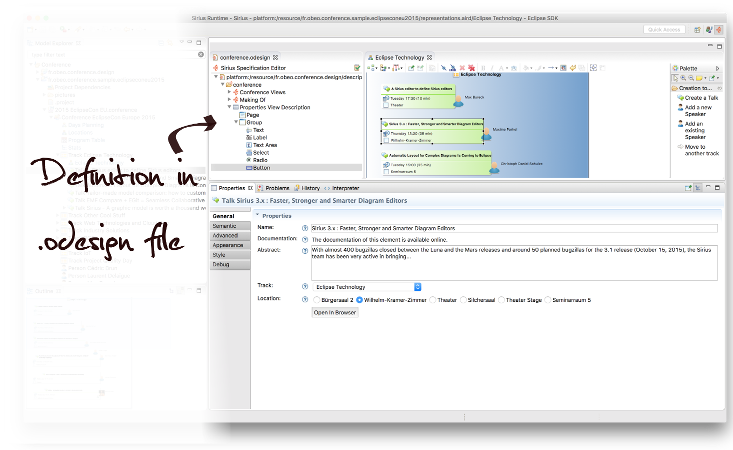The width and height of the screenshot is (733, 450).
Task: Click the palette note tool icon
Action: (699, 78)
